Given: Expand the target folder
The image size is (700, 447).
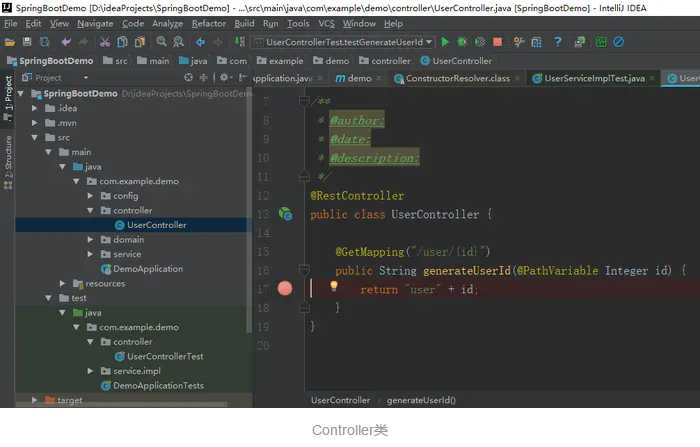Looking at the screenshot, I should tap(34, 400).
